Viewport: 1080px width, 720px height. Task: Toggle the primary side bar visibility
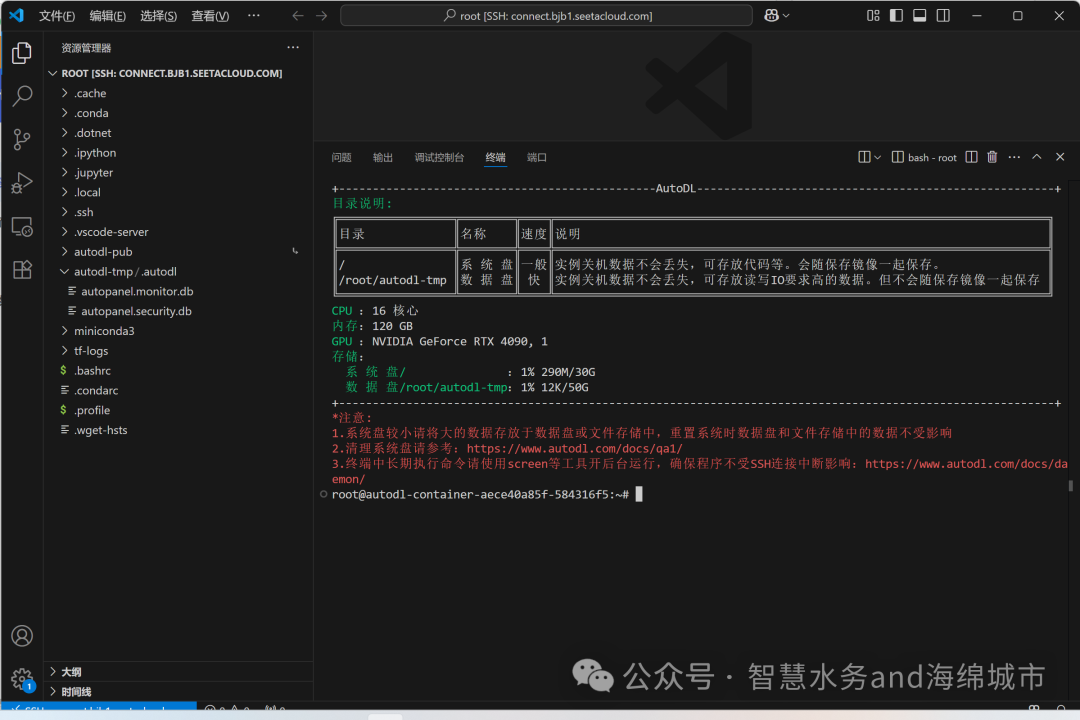coord(896,15)
